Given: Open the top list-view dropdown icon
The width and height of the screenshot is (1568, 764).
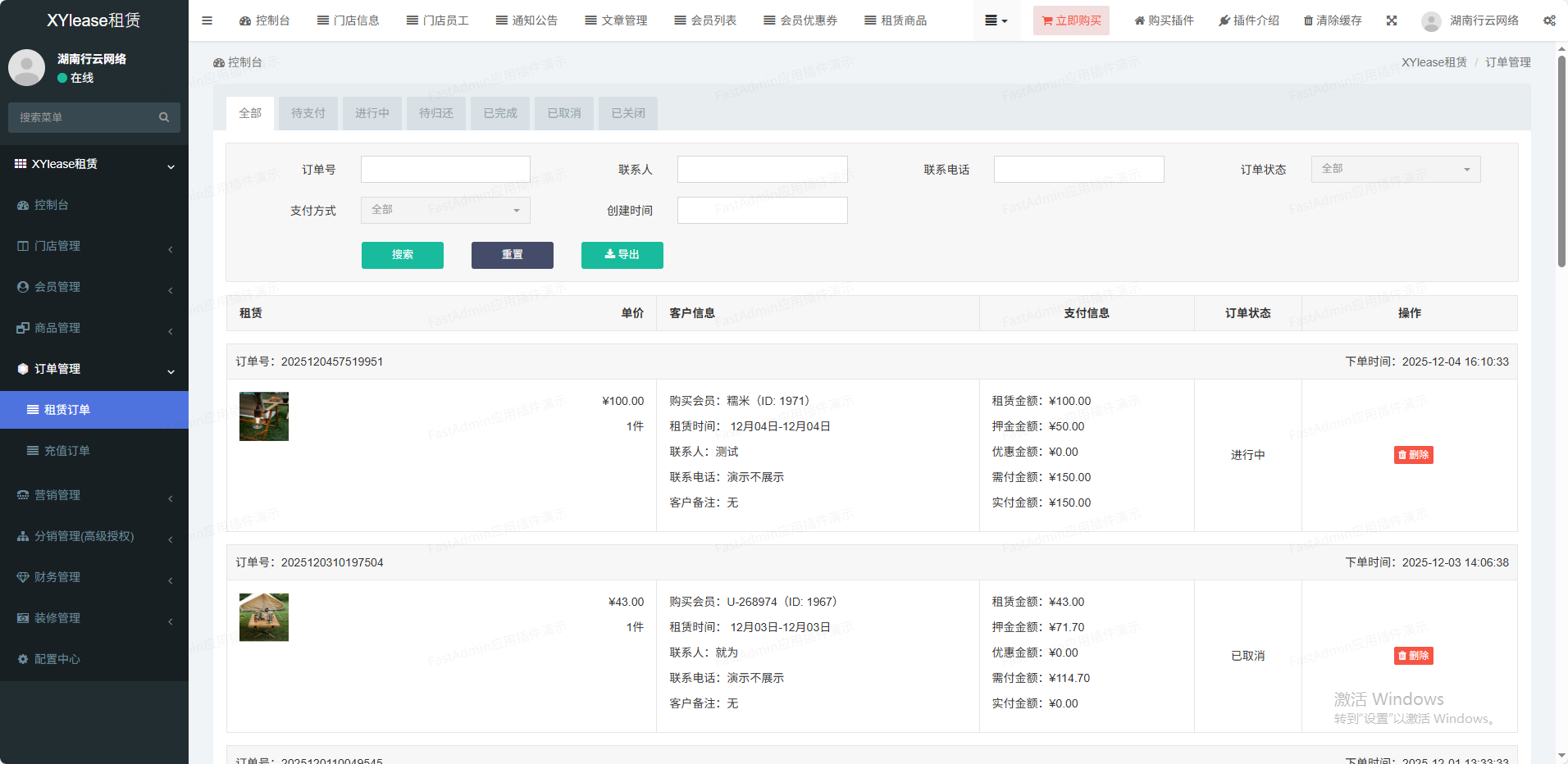Looking at the screenshot, I should [x=996, y=20].
